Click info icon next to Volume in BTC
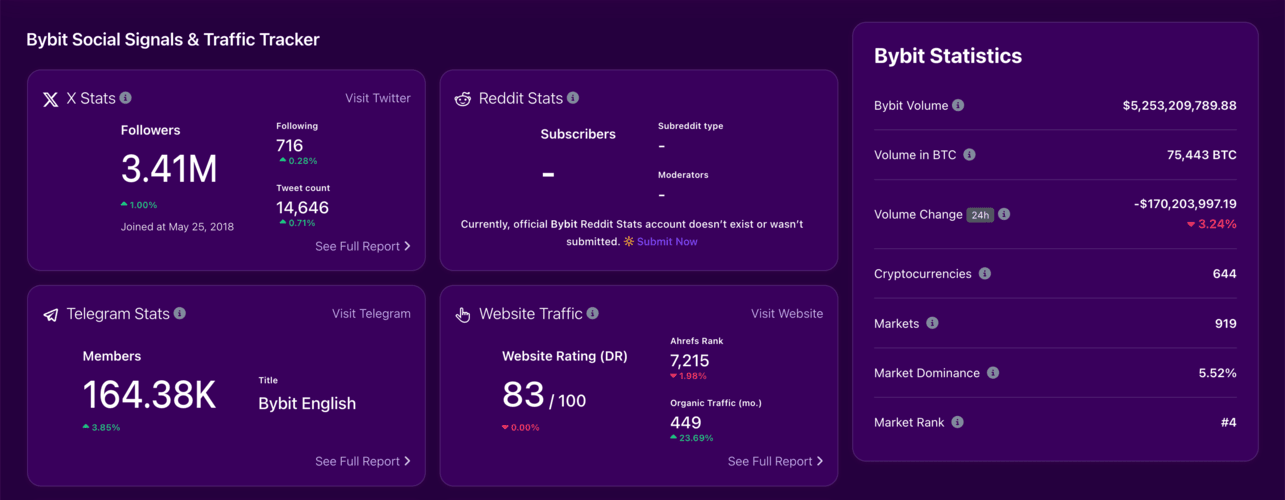This screenshot has height=500, width=1285. (x=969, y=155)
